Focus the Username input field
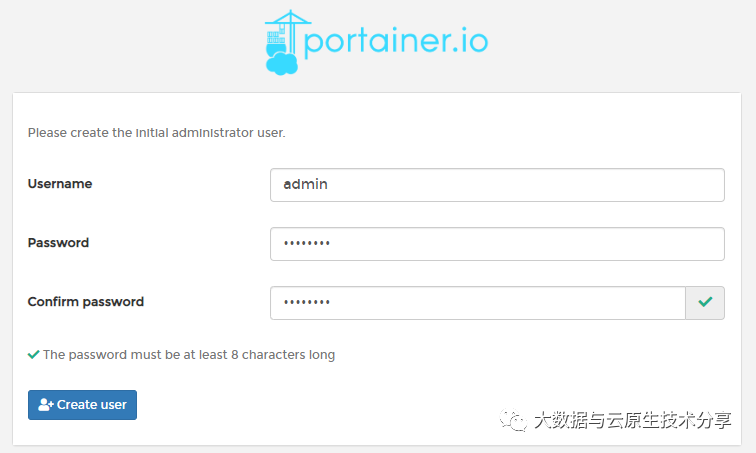This screenshot has height=453, width=756. (x=497, y=185)
